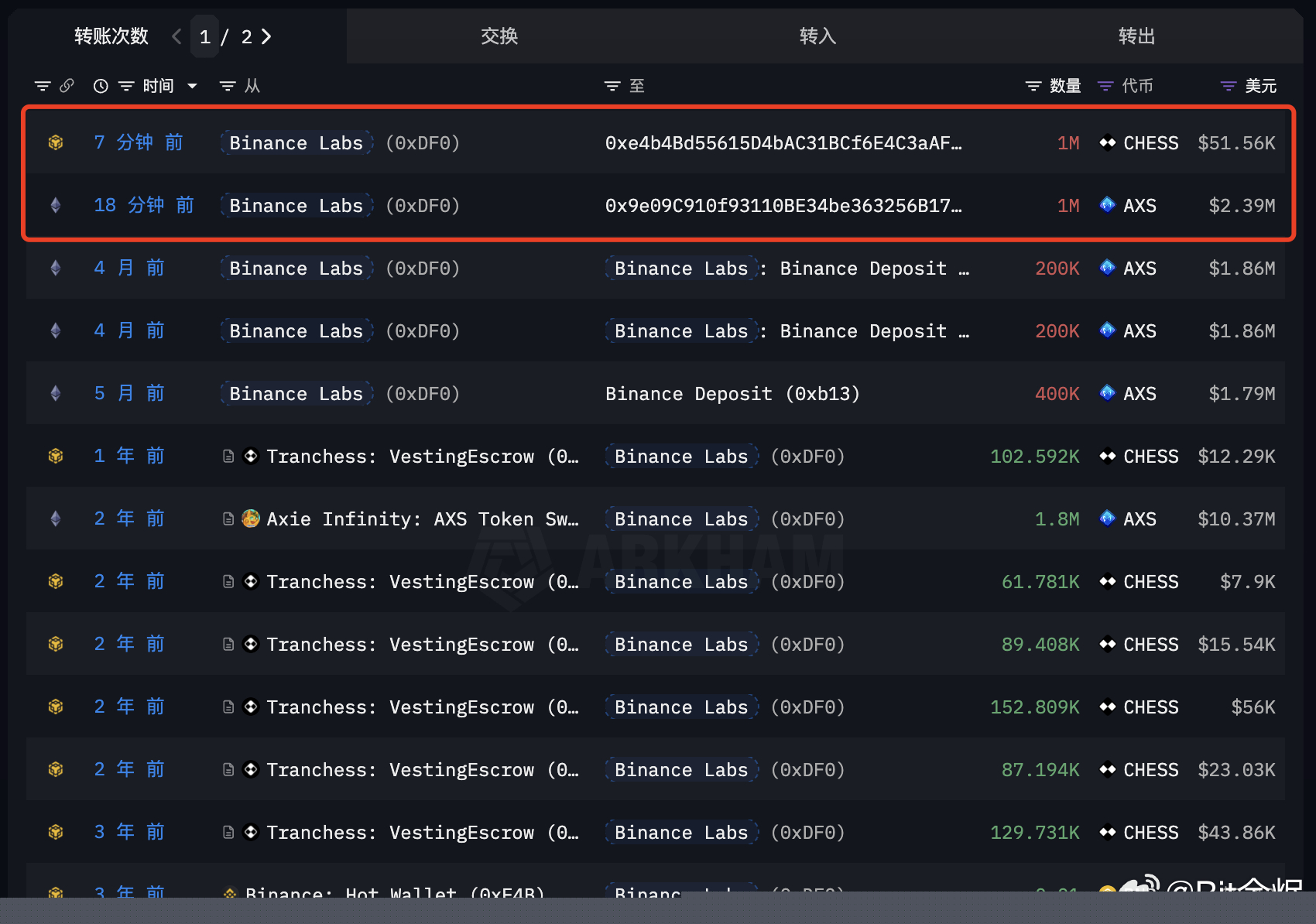The height and width of the screenshot is (924, 1316).
Task: Click Tranchess: VestingEscrow in $7.9K row
Action: click(x=423, y=582)
